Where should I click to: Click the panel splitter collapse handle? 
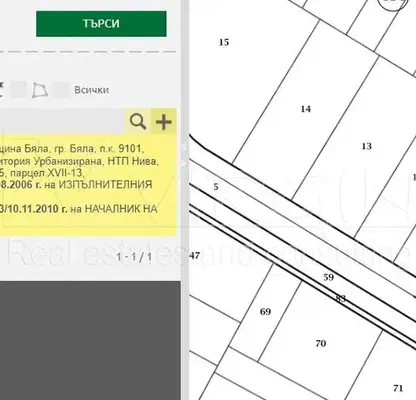tap(185, 155)
